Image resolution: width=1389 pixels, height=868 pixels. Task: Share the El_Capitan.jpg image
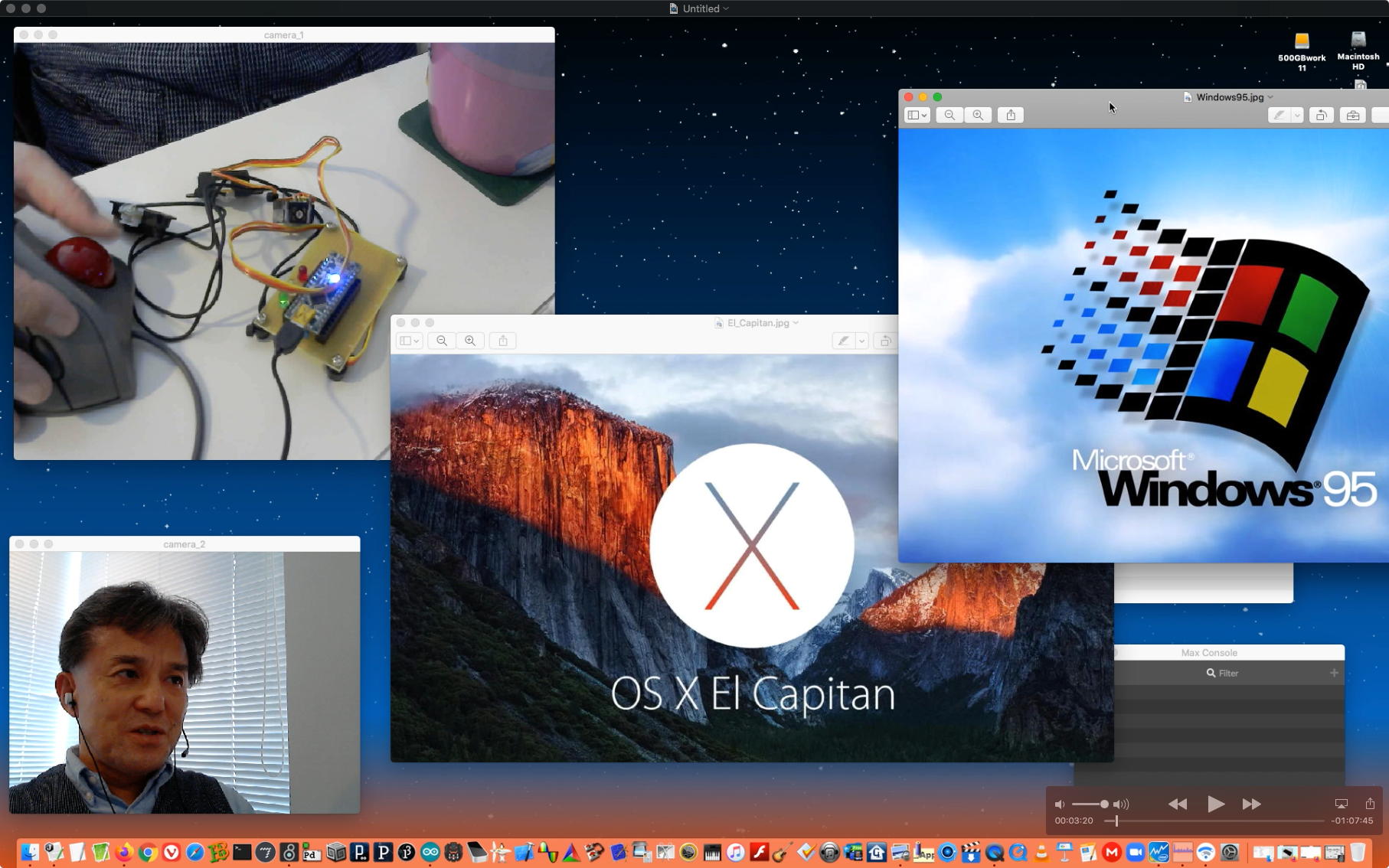tap(503, 341)
